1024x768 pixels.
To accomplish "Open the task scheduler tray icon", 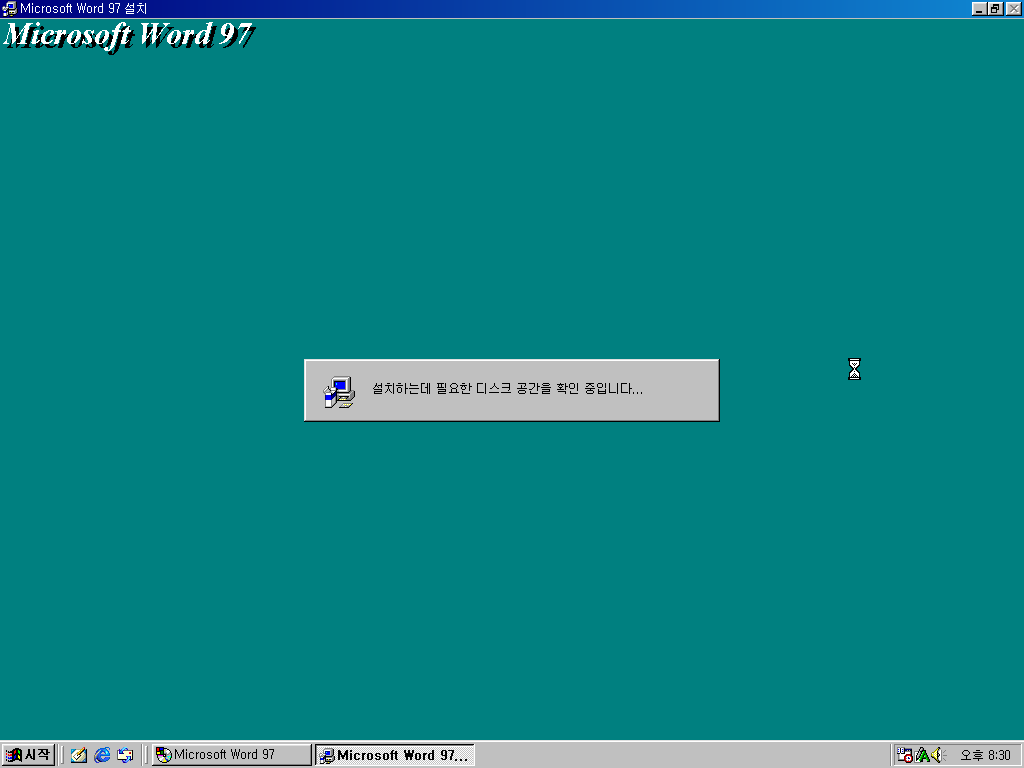I will pos(904,755).
